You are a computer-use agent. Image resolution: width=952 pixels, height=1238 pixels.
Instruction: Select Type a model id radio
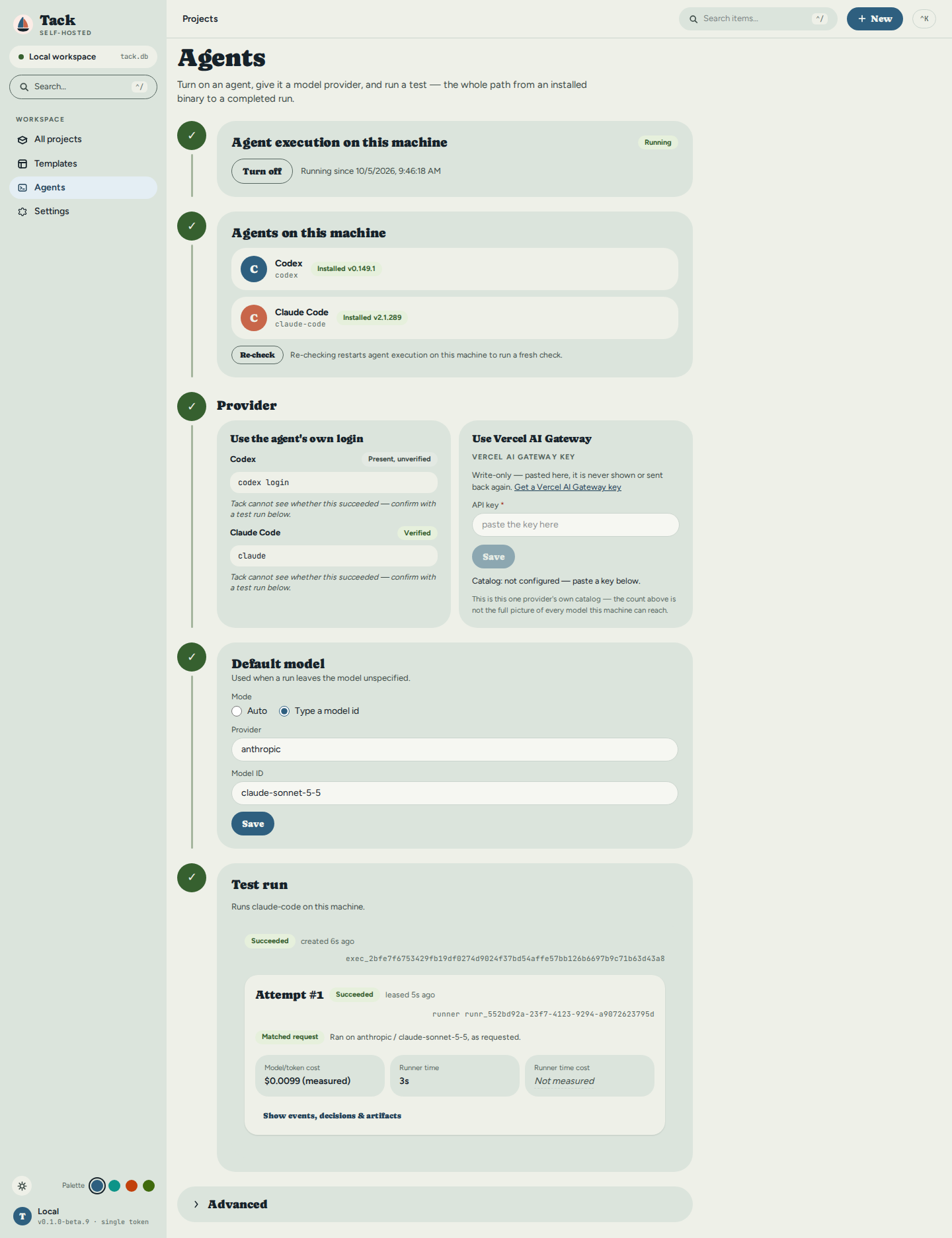tap(284, 711)
